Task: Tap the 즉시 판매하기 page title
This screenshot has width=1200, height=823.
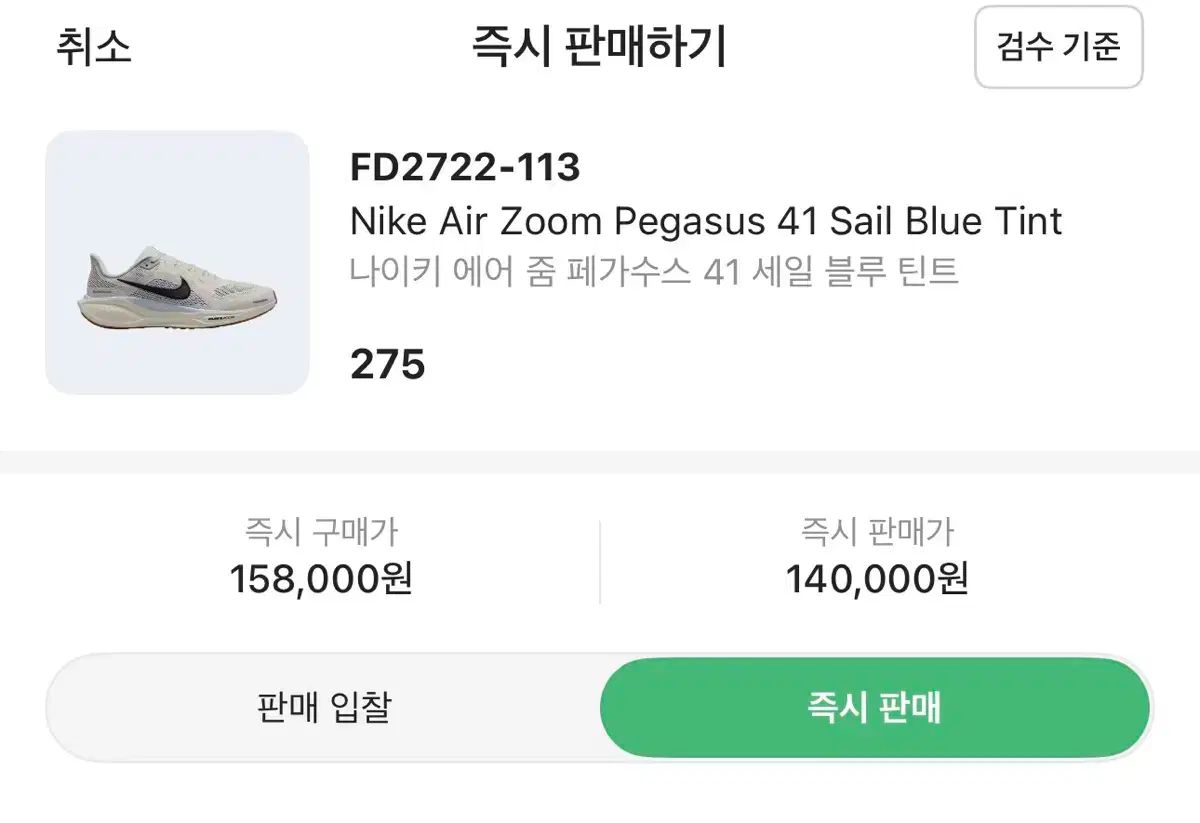Action: (x=599, y=48)
